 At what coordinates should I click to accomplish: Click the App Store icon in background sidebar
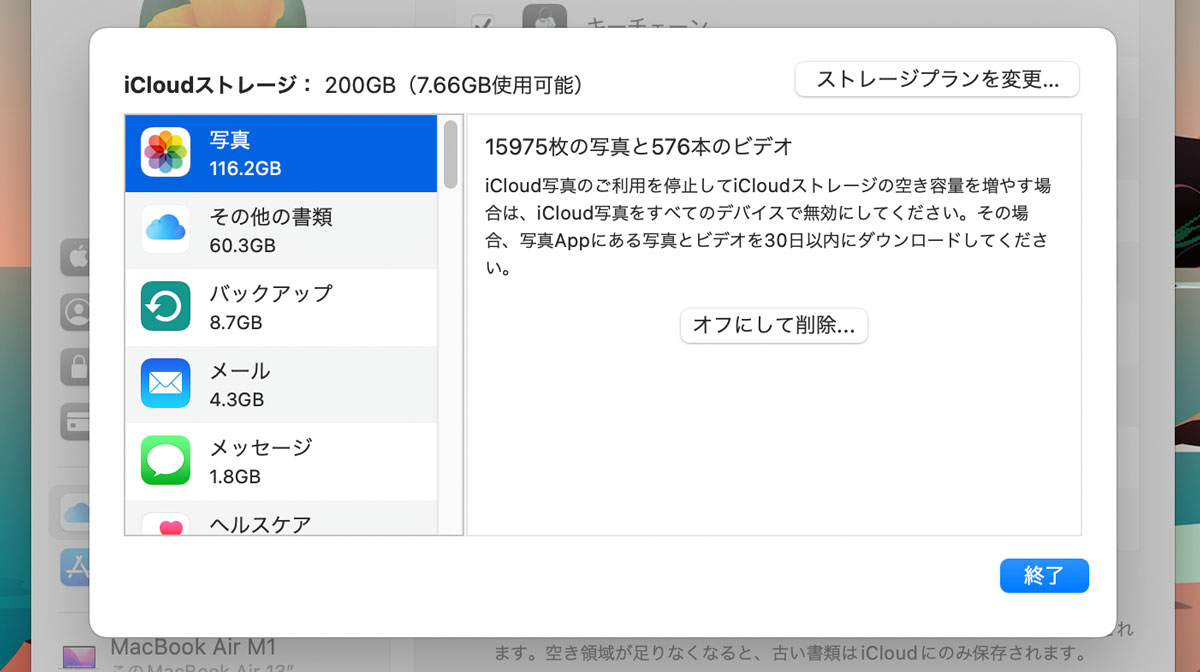[x=76, y=567]
